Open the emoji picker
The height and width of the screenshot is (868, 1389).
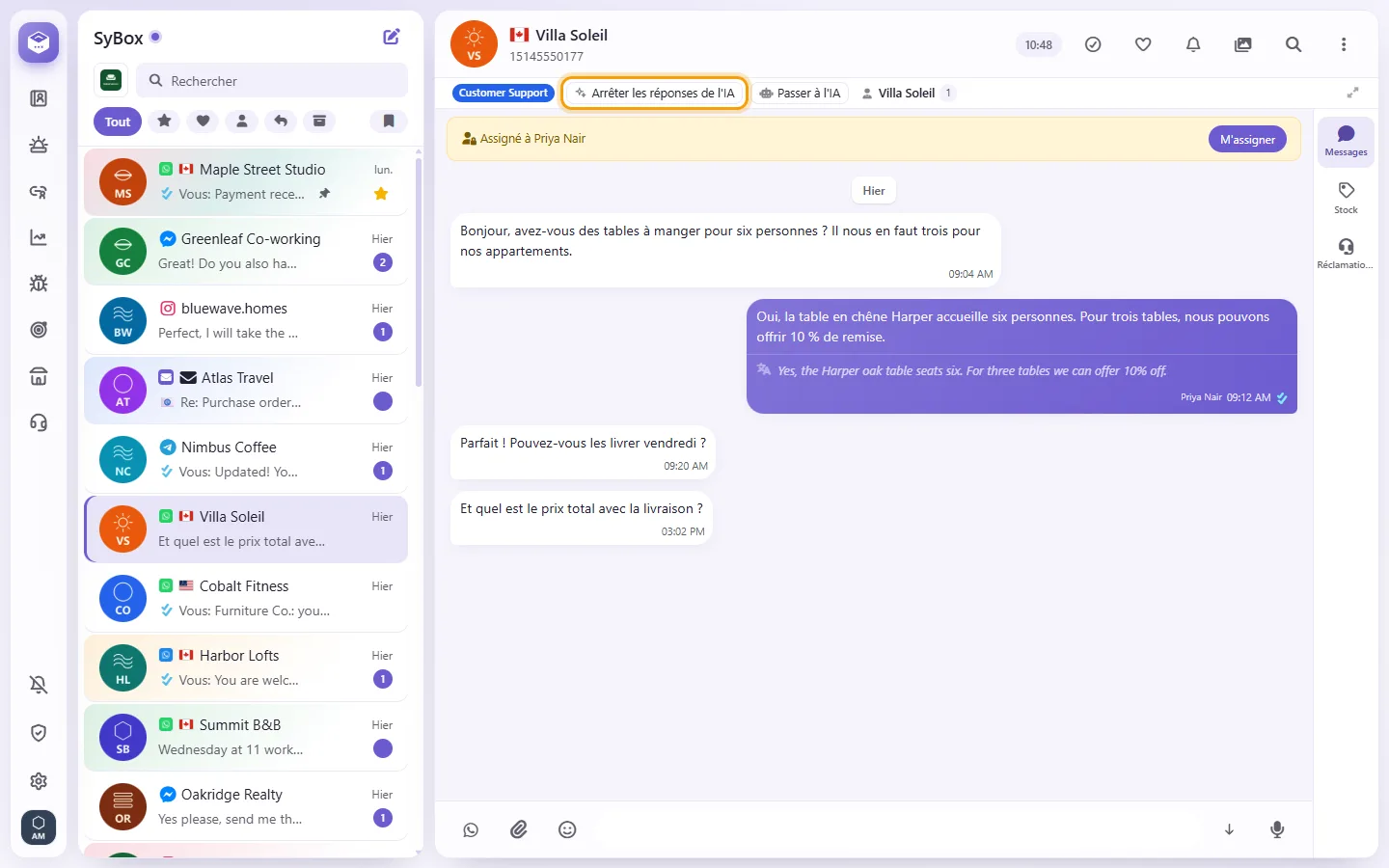567,829
